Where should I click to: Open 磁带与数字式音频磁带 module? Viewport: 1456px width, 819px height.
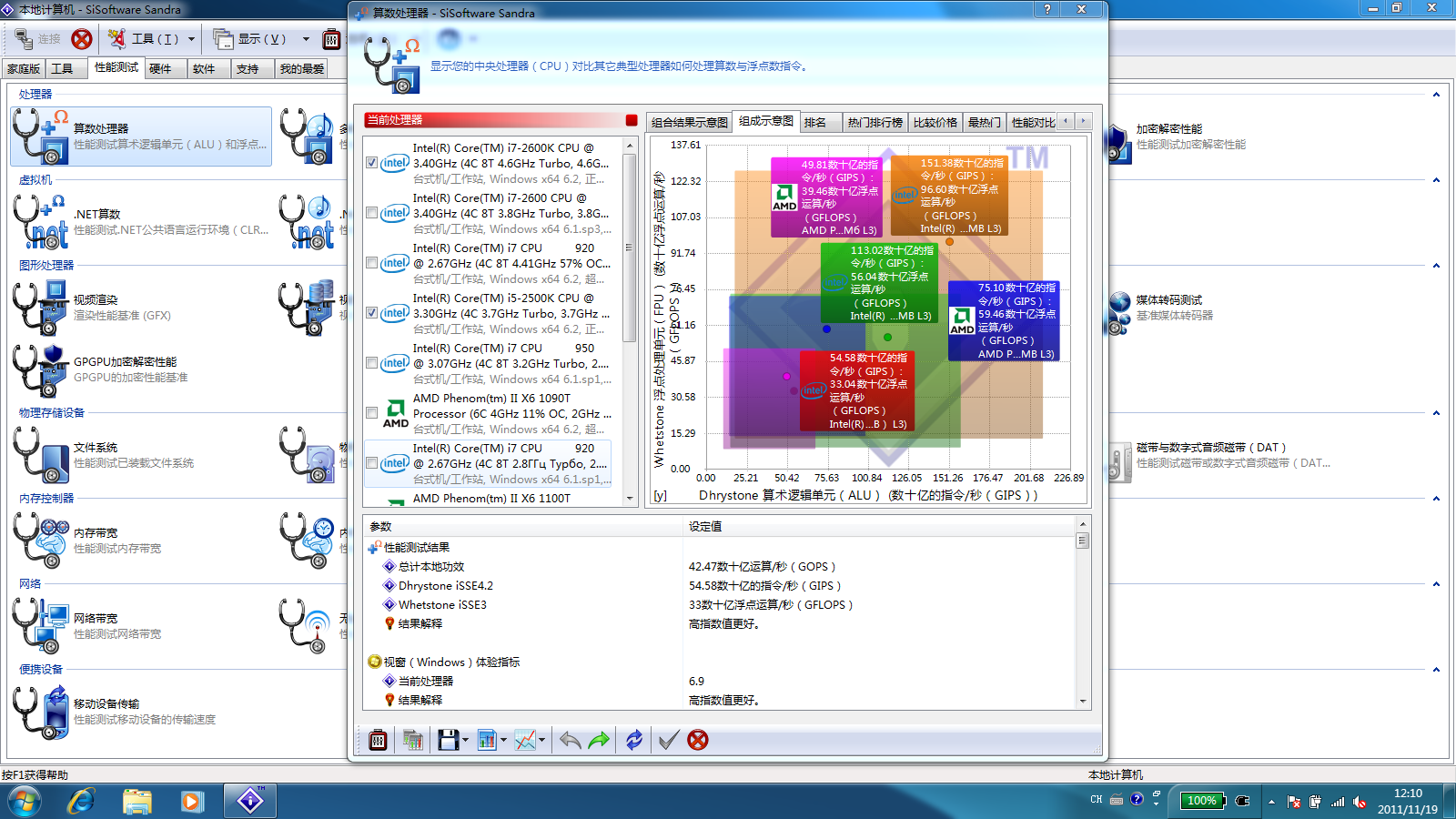(x=1219, y=455)
